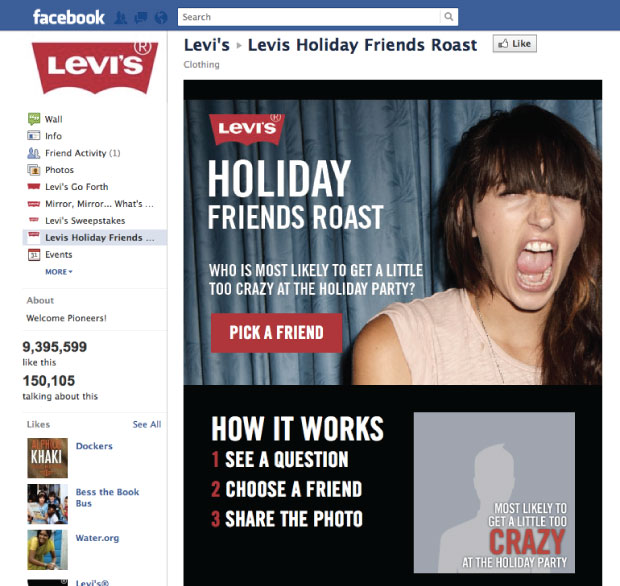Click inside the Search input field
The height and width of the screenshot is (586, 620).
coord(309,17)
